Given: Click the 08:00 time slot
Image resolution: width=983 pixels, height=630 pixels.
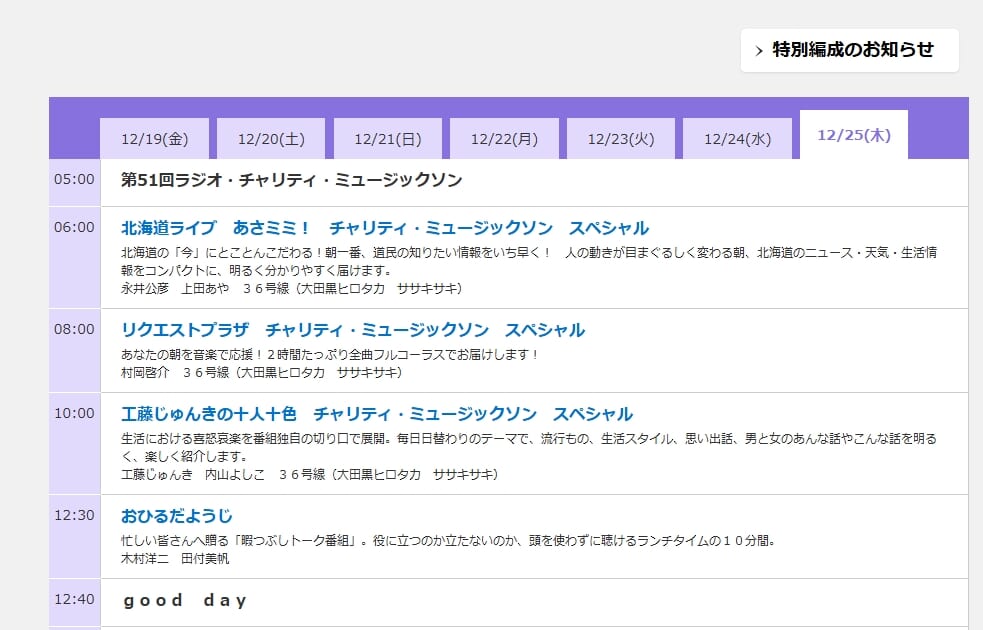Looking at the screenshot, I should click(x=71, y=329).
